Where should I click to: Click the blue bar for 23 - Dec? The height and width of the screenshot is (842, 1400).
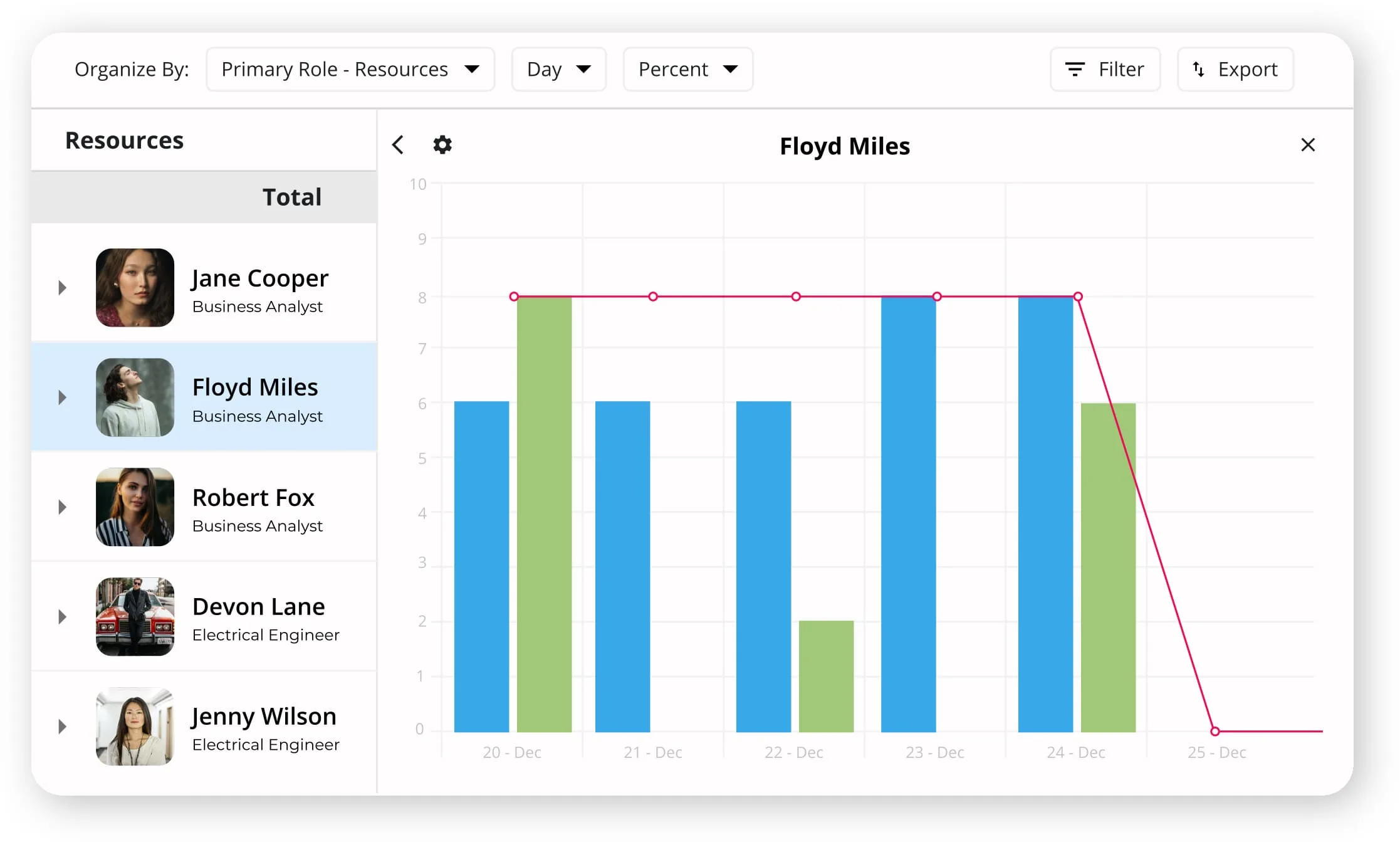pyautogui.click(x=908, y=514)
